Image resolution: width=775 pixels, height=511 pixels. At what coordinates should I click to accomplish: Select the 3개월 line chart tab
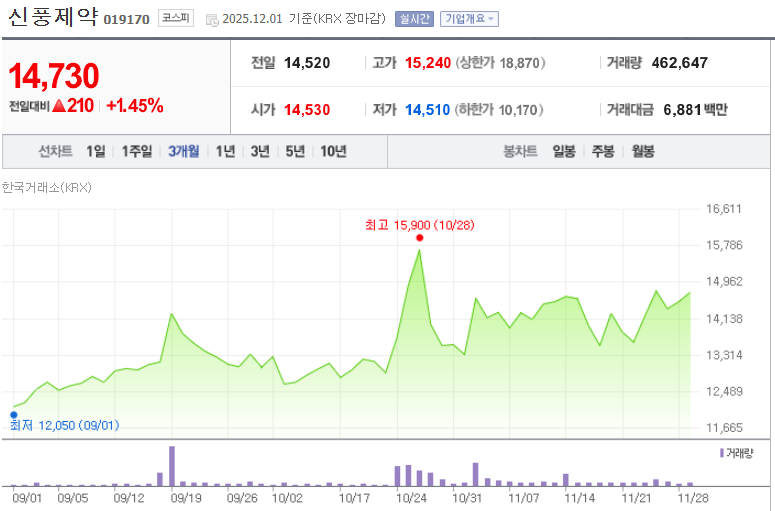point(183,151)
